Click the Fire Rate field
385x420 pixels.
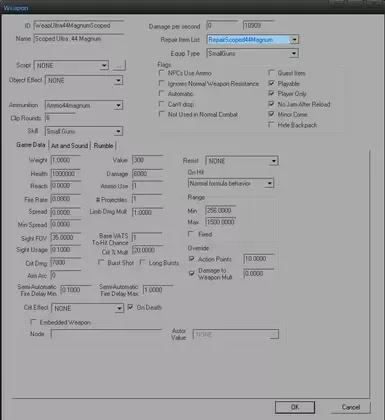66,199
